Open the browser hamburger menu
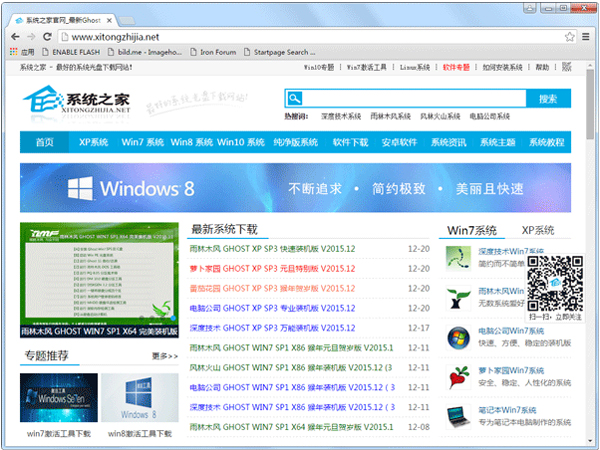The width and height of the screenshot is (600, 450). coord(585,37)
